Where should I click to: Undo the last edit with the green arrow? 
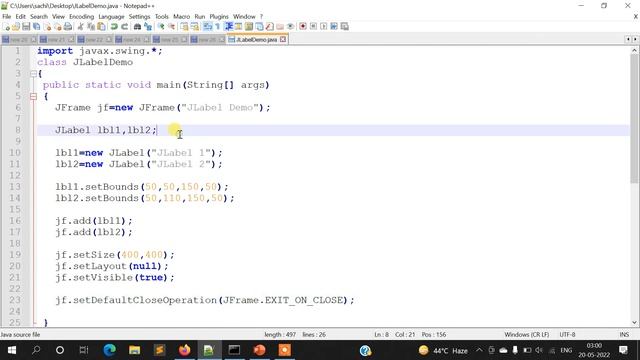114,27
